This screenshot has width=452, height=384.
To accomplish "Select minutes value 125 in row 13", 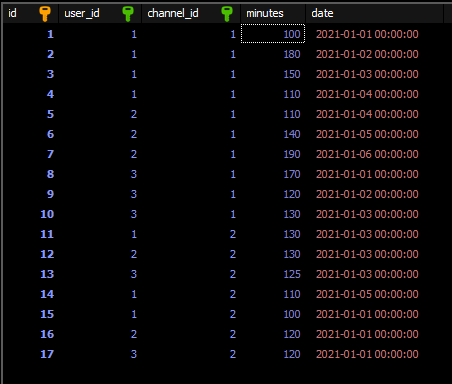I will 292,274.
